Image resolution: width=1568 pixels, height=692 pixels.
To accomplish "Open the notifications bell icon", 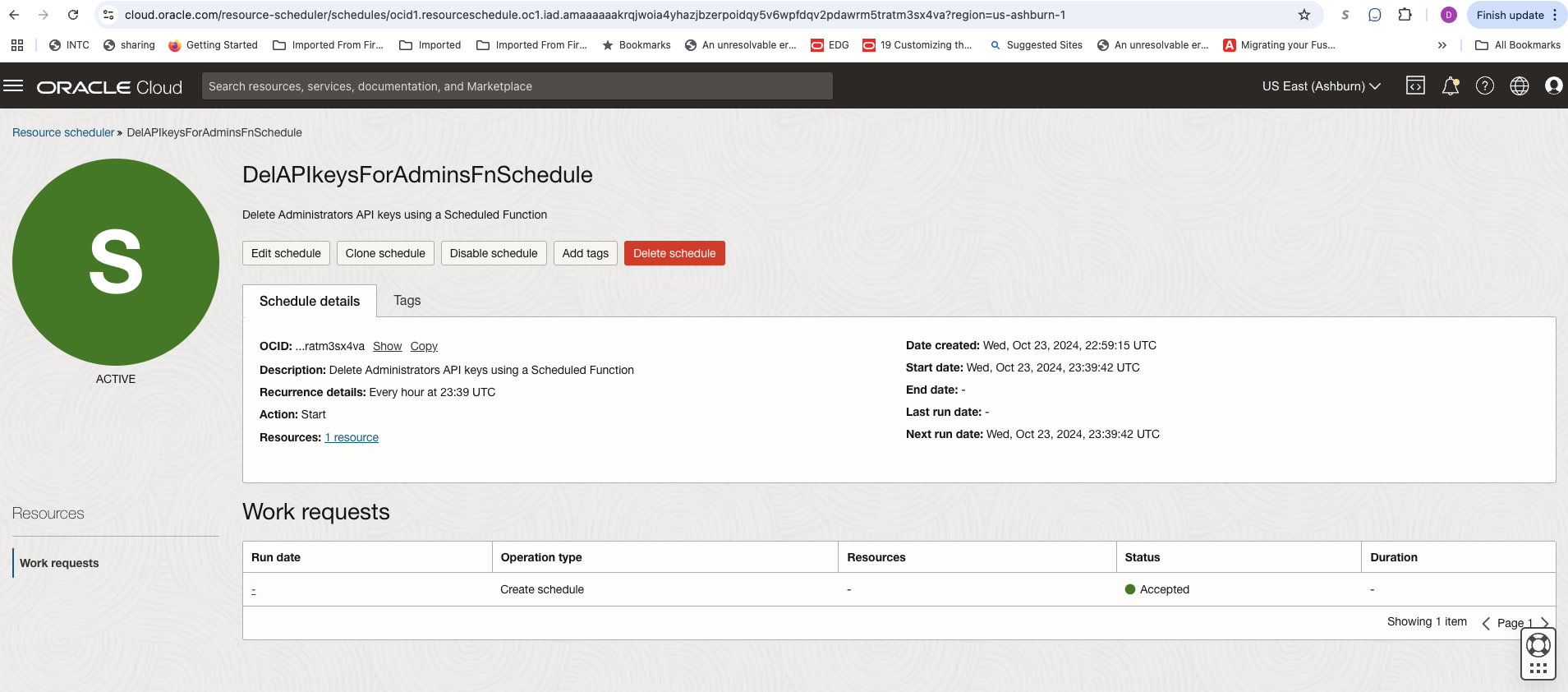I will [1451, 85].
